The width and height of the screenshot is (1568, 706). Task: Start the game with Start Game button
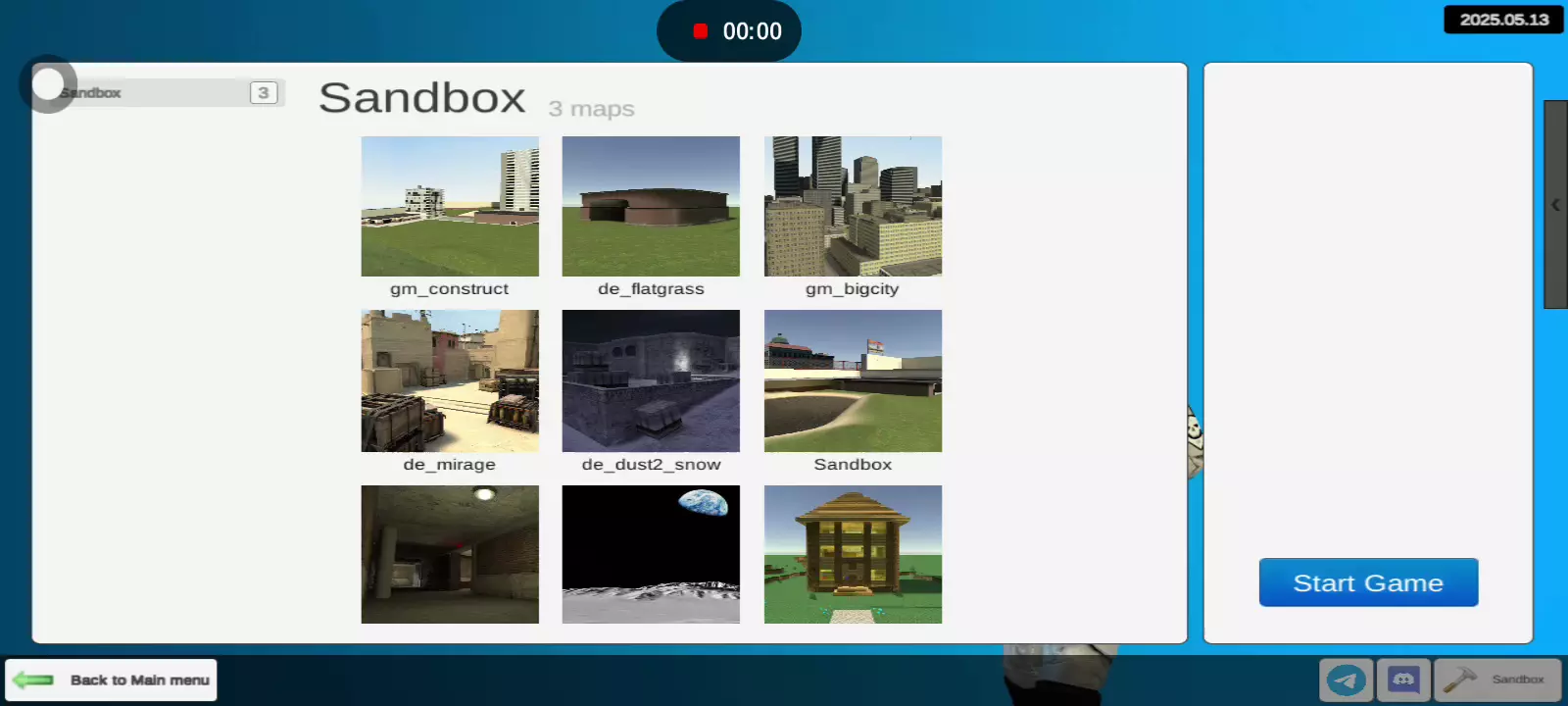point(1368,582)
